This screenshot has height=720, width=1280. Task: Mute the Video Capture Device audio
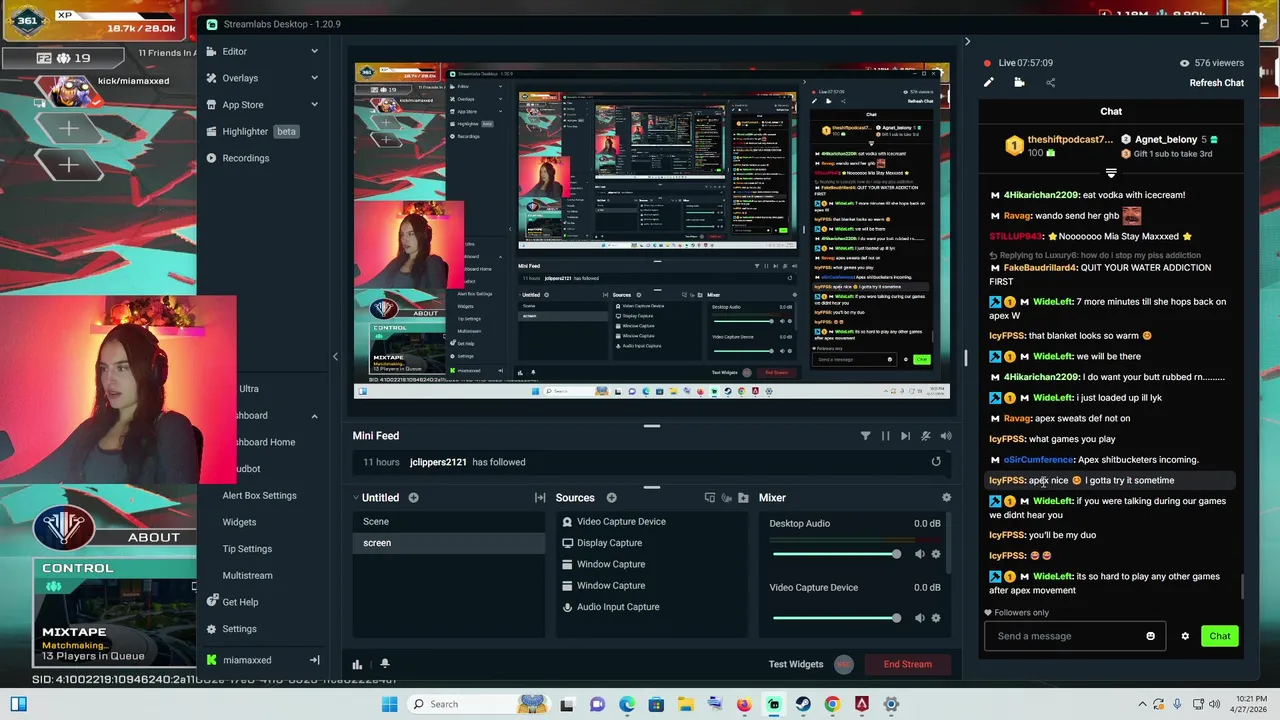tap(920, 618)
